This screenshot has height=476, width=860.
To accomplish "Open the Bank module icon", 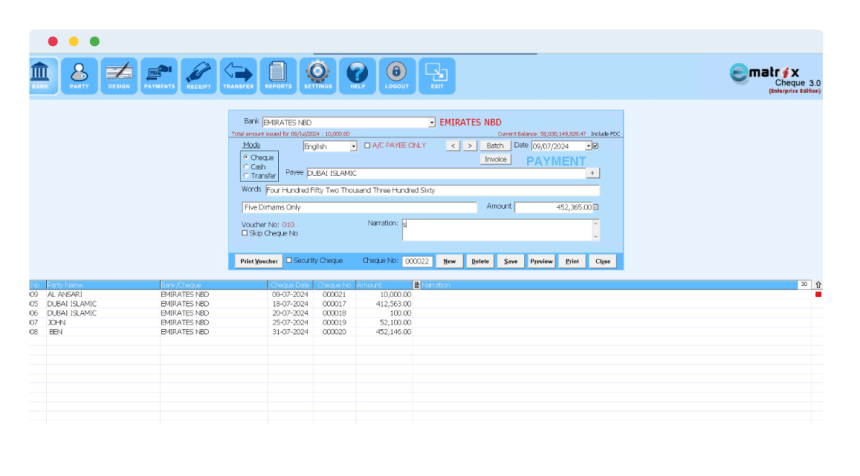I will pos(43,76).
